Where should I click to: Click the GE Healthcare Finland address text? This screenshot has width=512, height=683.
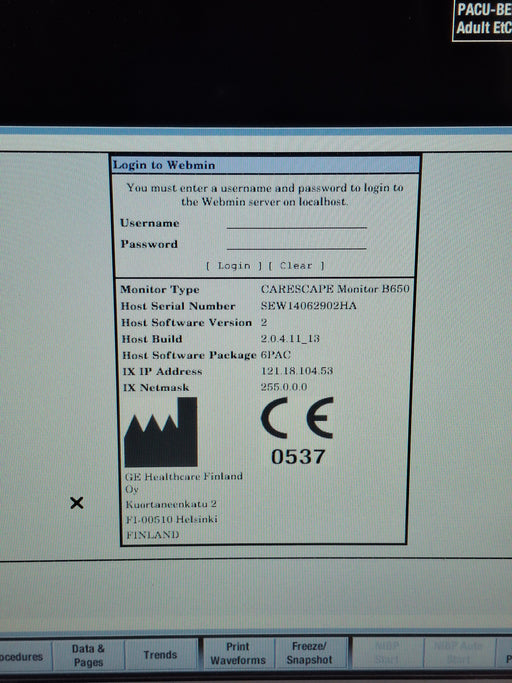[183, 505]
